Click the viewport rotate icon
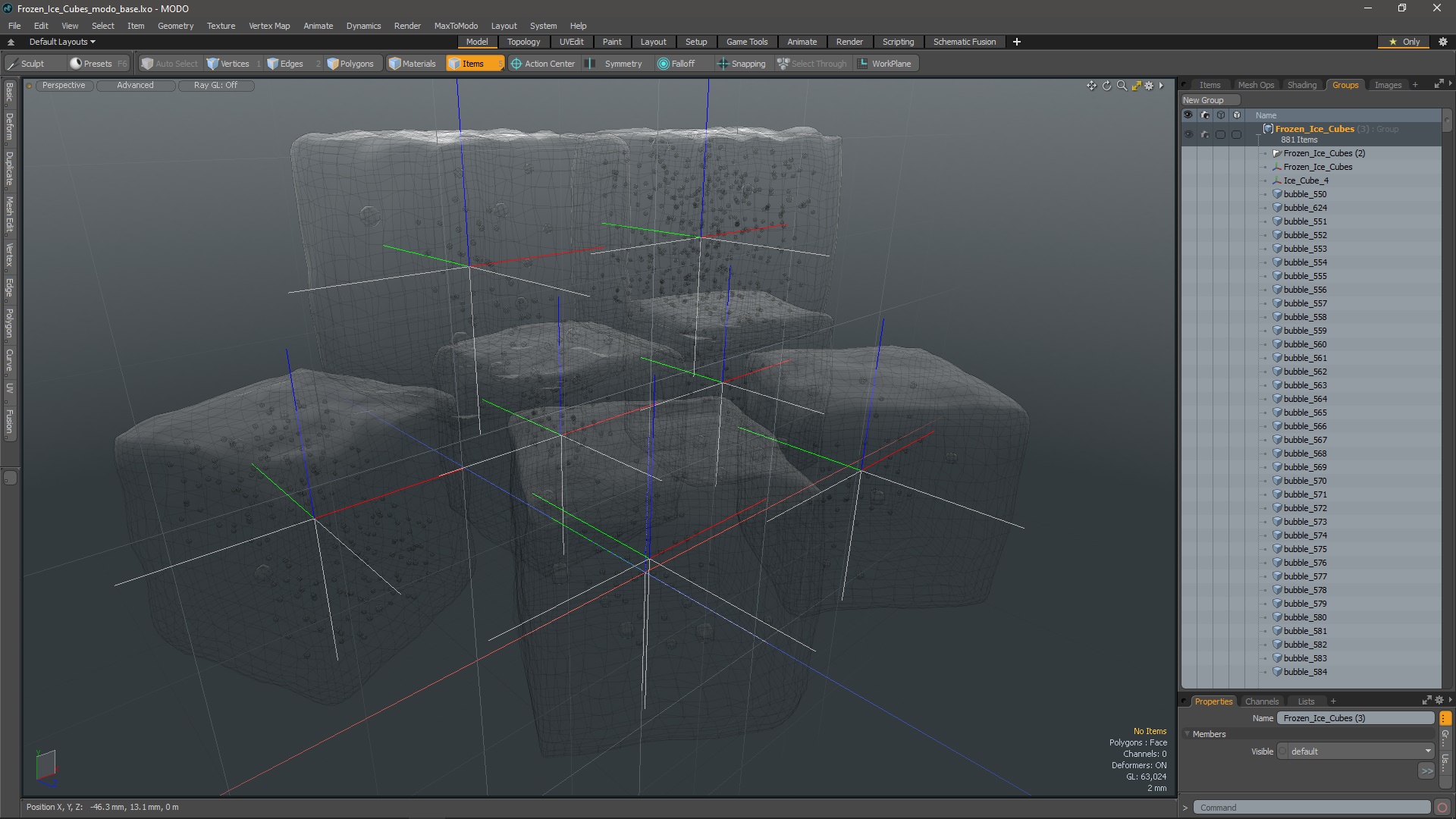 click(x=1106, y=86)
